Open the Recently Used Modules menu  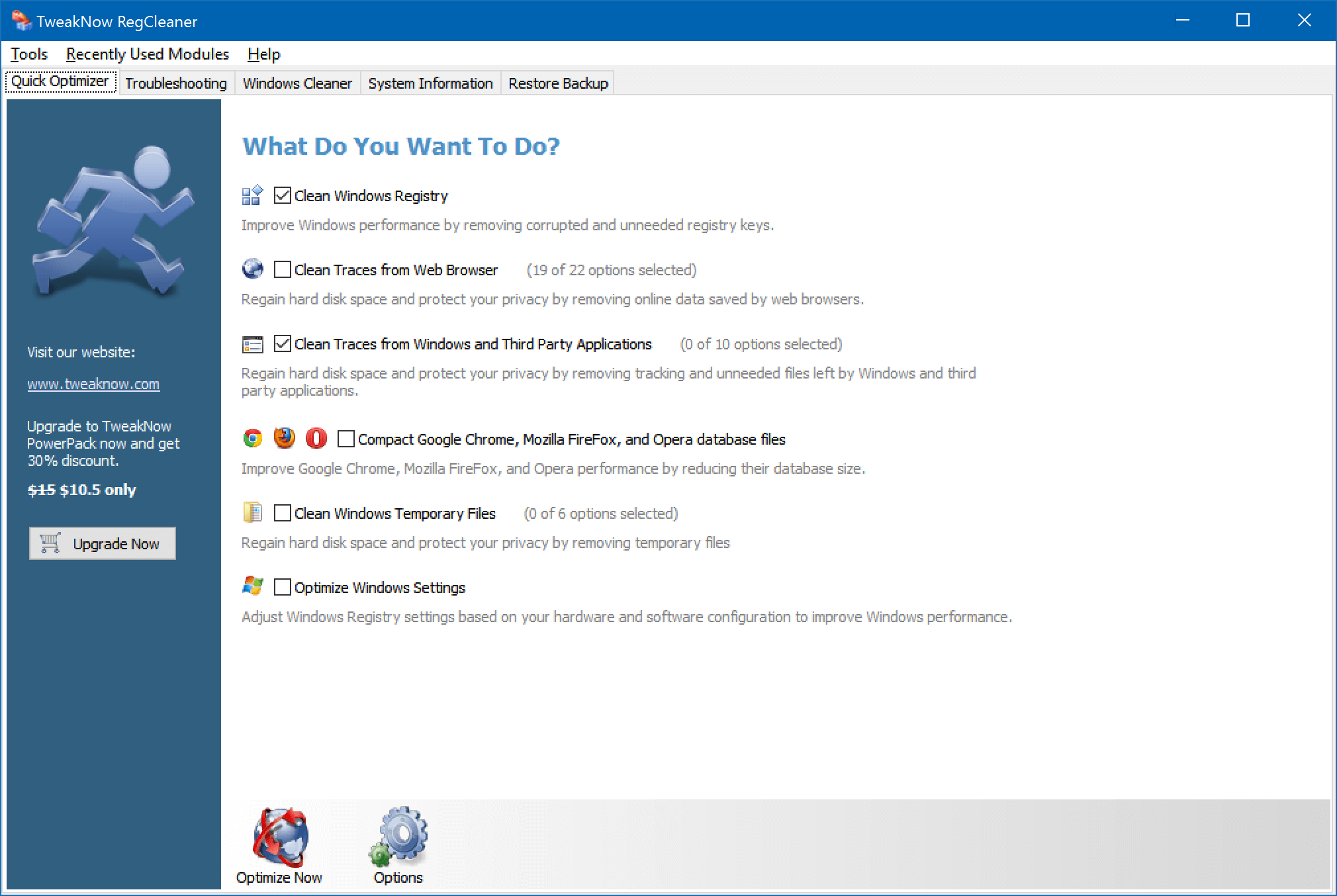146,54
